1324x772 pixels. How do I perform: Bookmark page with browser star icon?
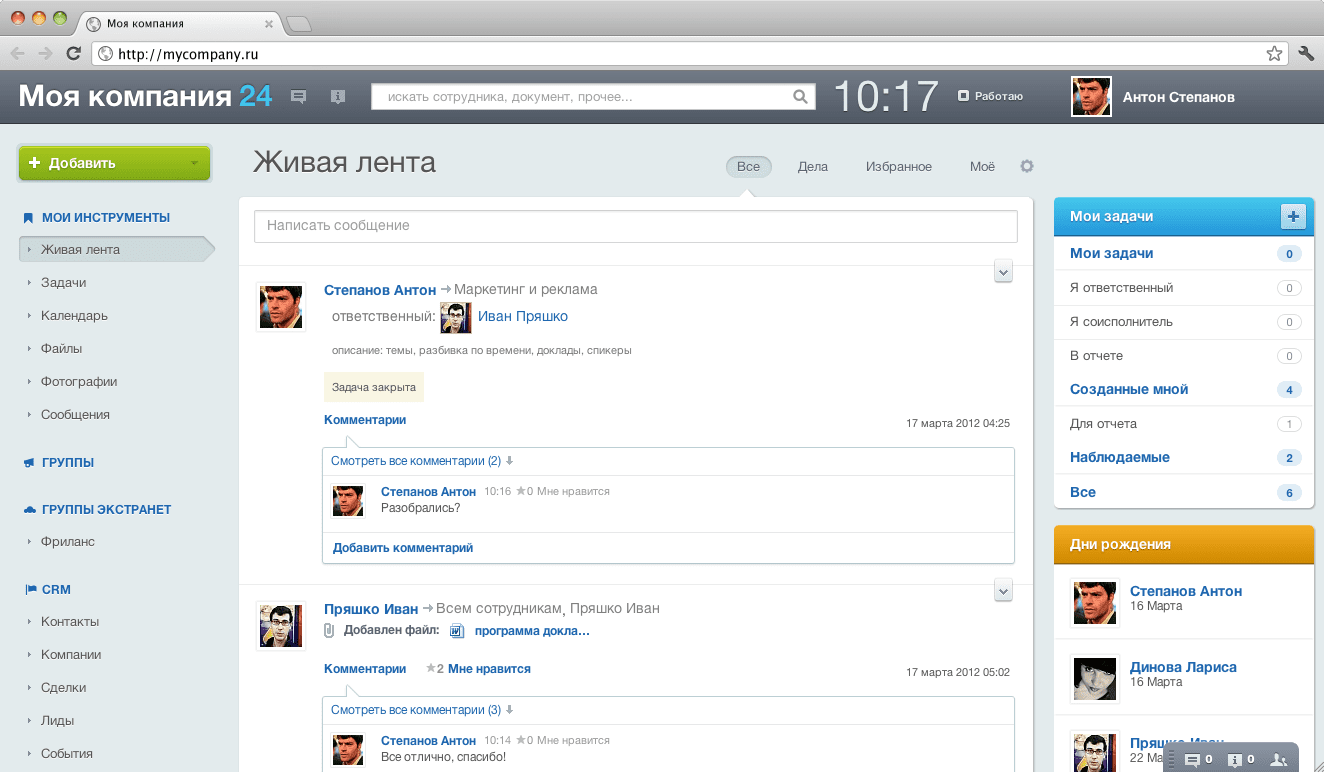click(1274, 54)
